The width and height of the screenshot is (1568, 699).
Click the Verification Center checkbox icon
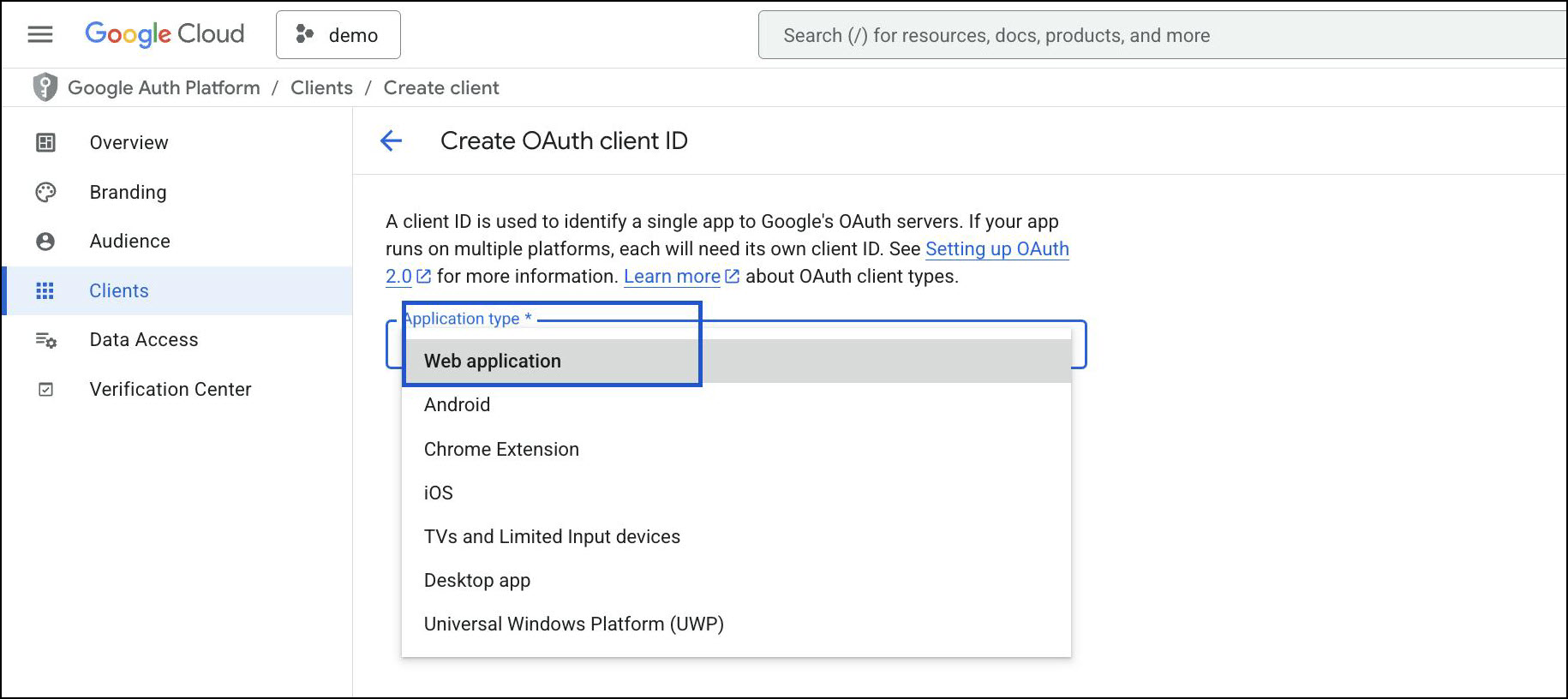[45, 390]
